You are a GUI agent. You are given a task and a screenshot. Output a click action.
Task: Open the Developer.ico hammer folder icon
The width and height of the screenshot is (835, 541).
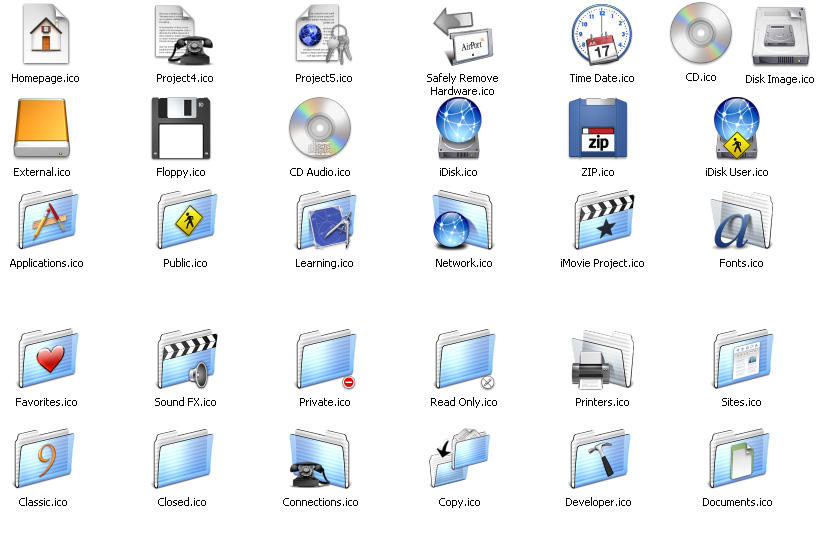pos(599,458)
